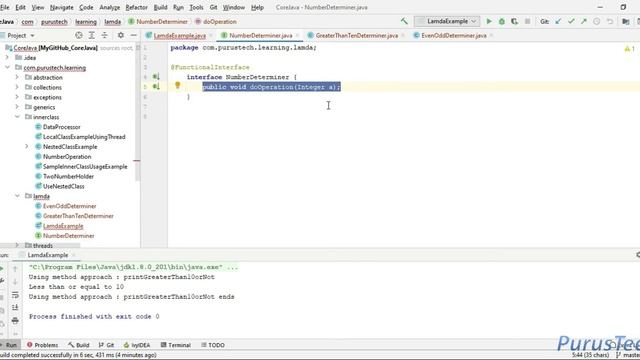Click the Build project hammer icon
This screenshot has width=640, height=360.
(404, 21)
